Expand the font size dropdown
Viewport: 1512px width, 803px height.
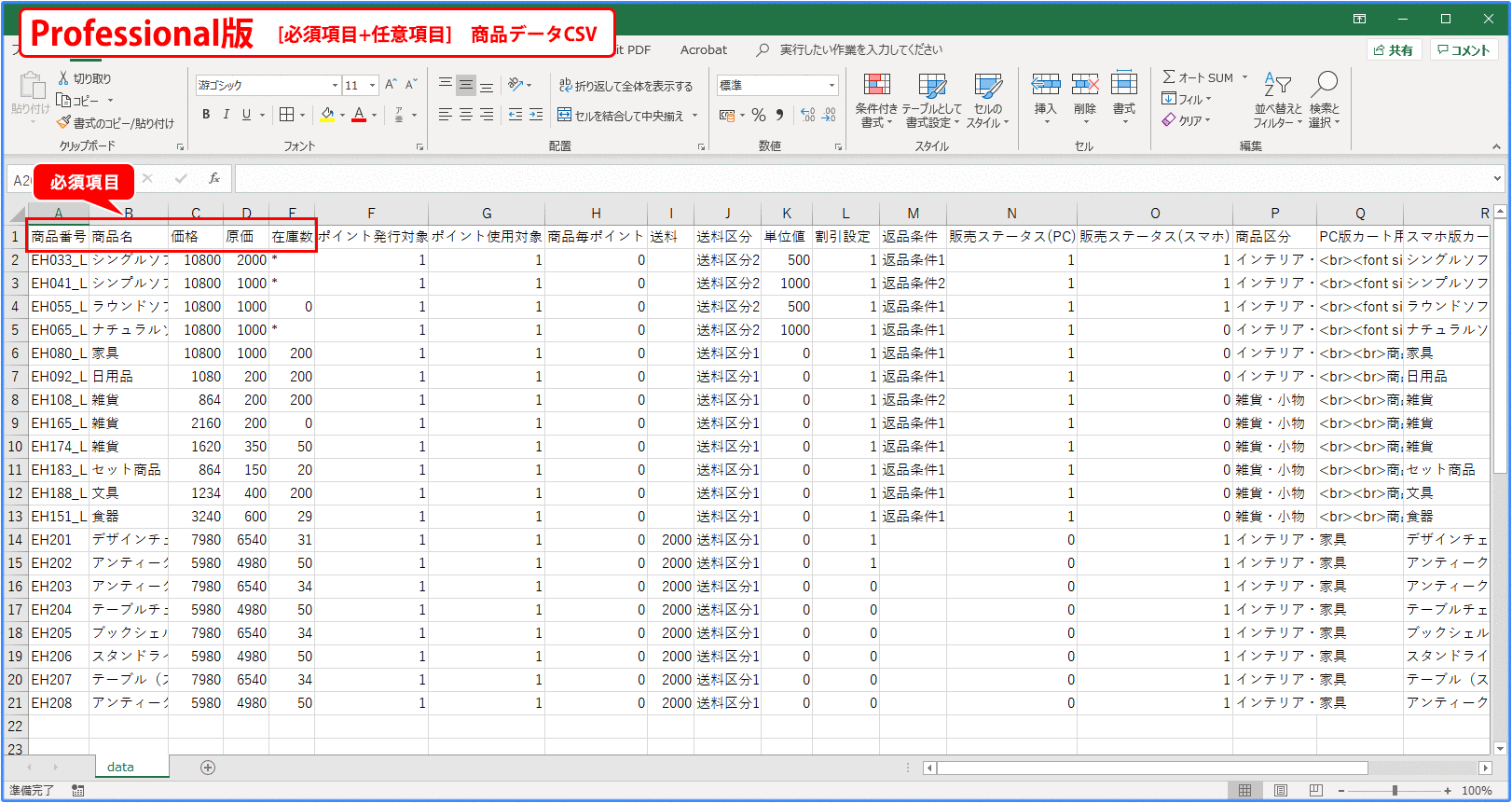tap(372, 86)
